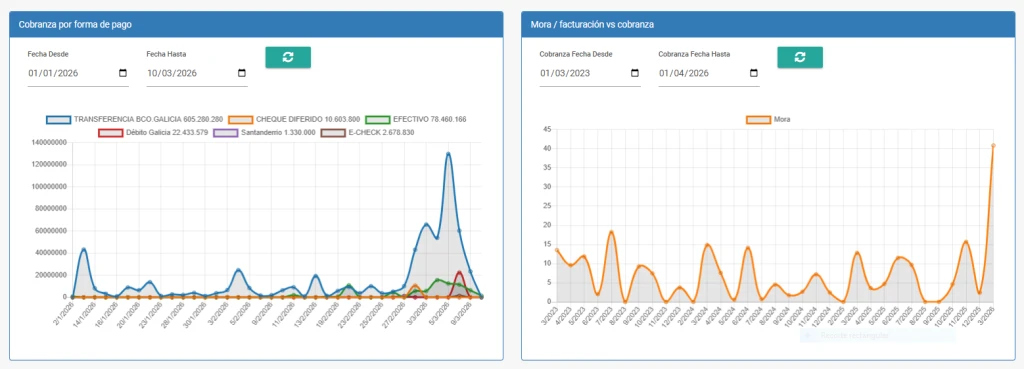Viewport: 1024px width, 369px height.
Task: Click the Mora peak point at 3/2026
Action: pyautogui.click(x=993, y=146)
